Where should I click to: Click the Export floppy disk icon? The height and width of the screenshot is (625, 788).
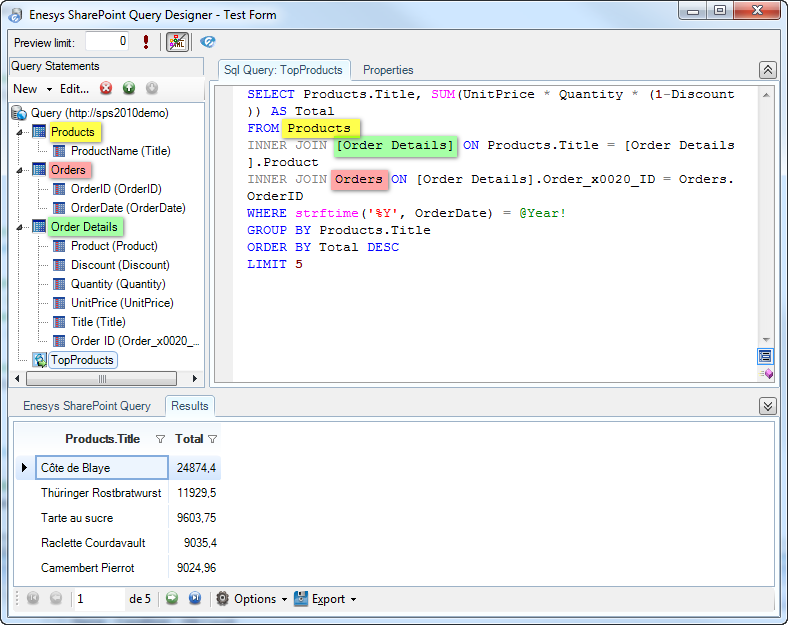point(303,599)
